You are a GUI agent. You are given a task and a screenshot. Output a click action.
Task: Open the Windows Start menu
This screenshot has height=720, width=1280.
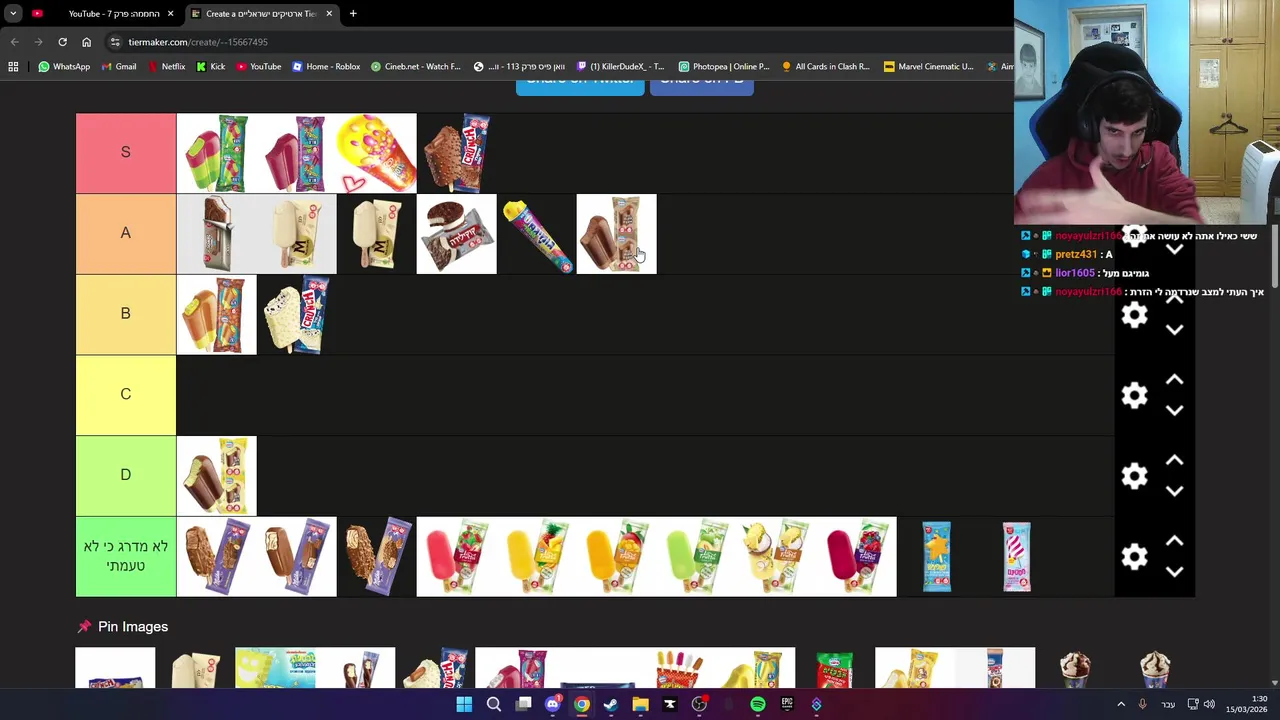pos(464,705)
